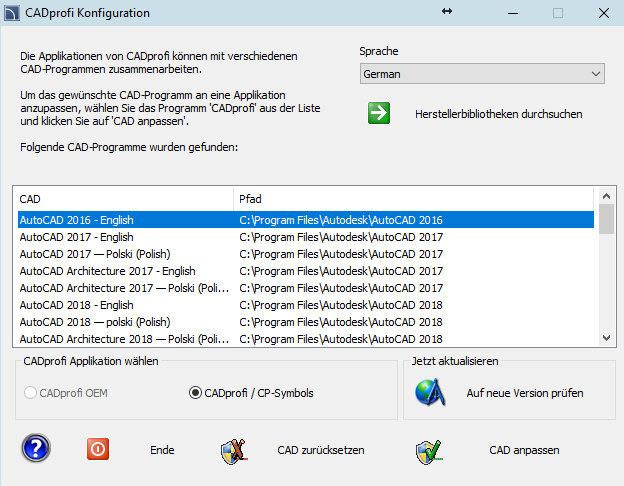Select the CADprofi / CP-Symbols radio button
Viewport: 624px width, 486px height.
pos(196,393)
